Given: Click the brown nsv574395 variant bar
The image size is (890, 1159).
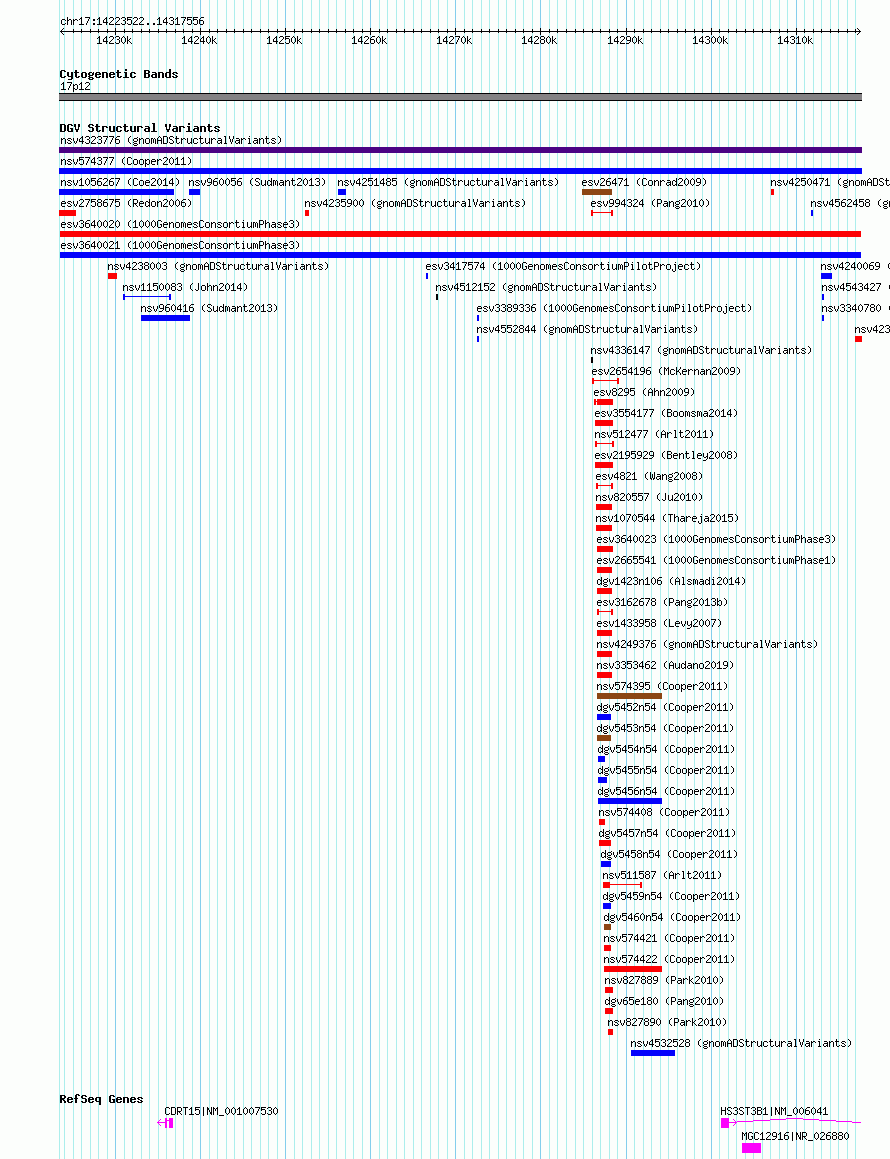Looking at the screenshot, I should click(x=629, y=696).
